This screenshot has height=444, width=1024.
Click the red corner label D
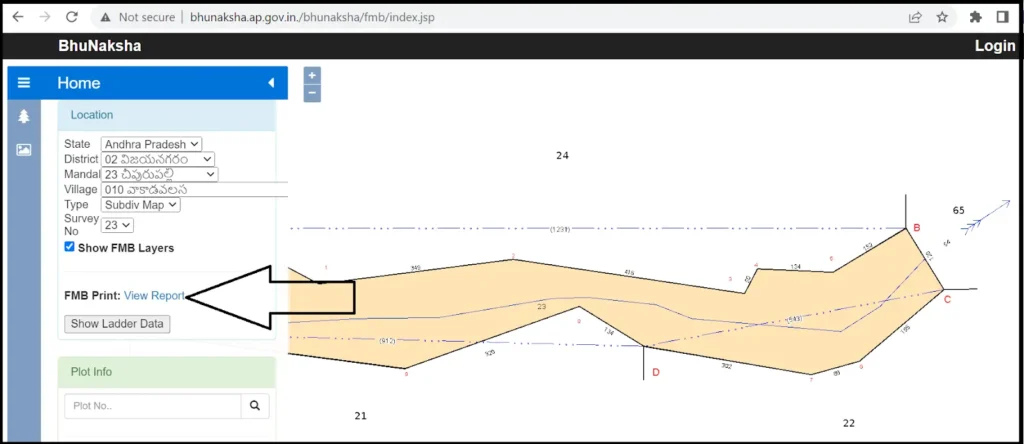(656, 372)
